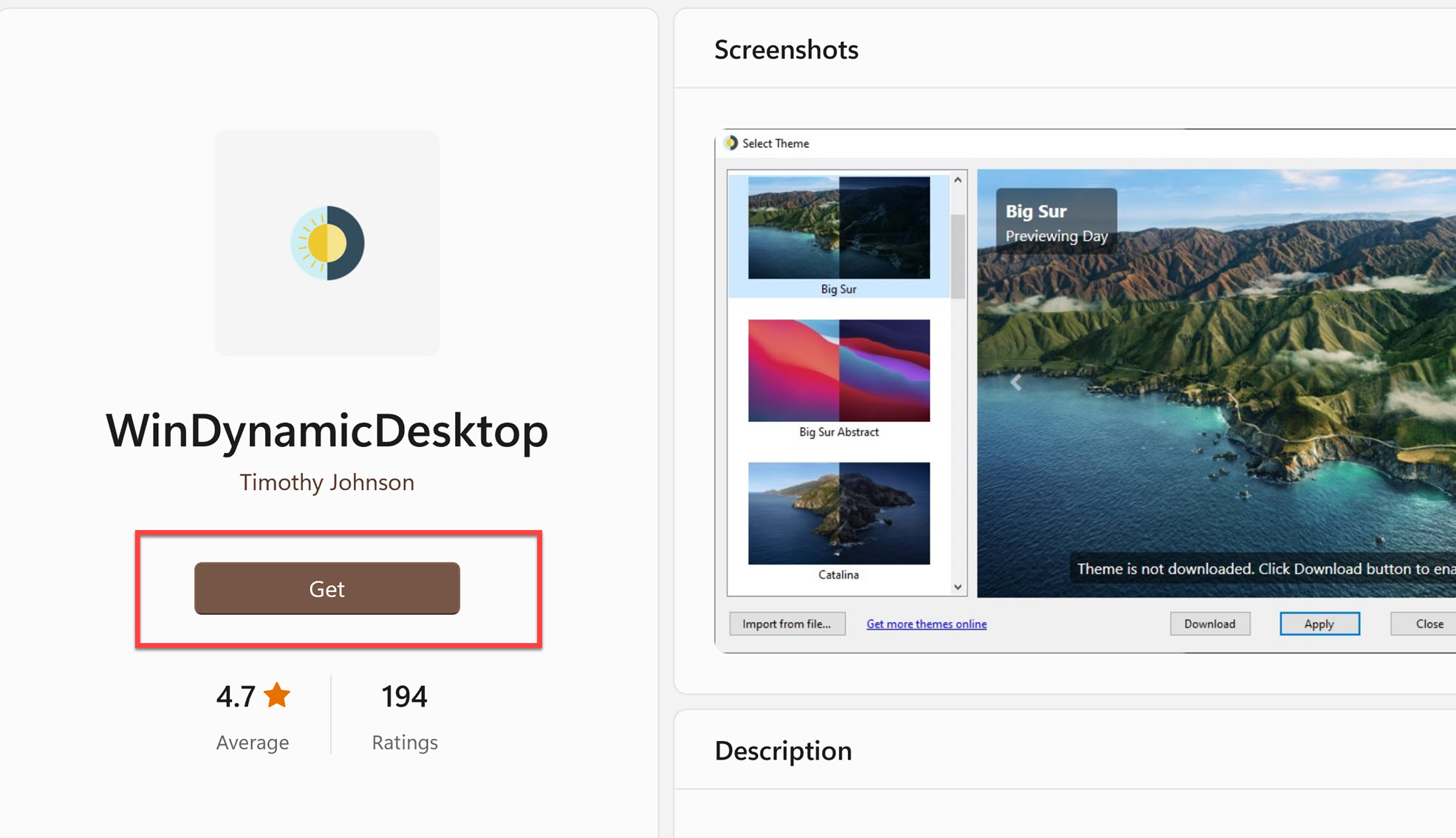
Task: Click the Select Theme dialog title bar icon
Action: 731,143
